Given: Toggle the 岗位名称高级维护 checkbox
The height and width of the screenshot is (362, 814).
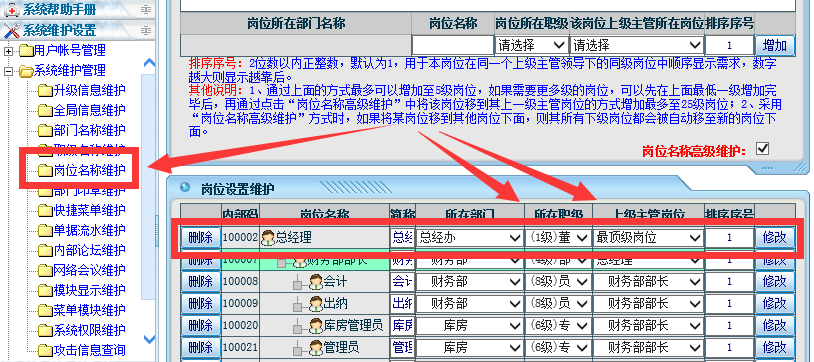Looking at the screenshot, I should (x=762, y=149).
